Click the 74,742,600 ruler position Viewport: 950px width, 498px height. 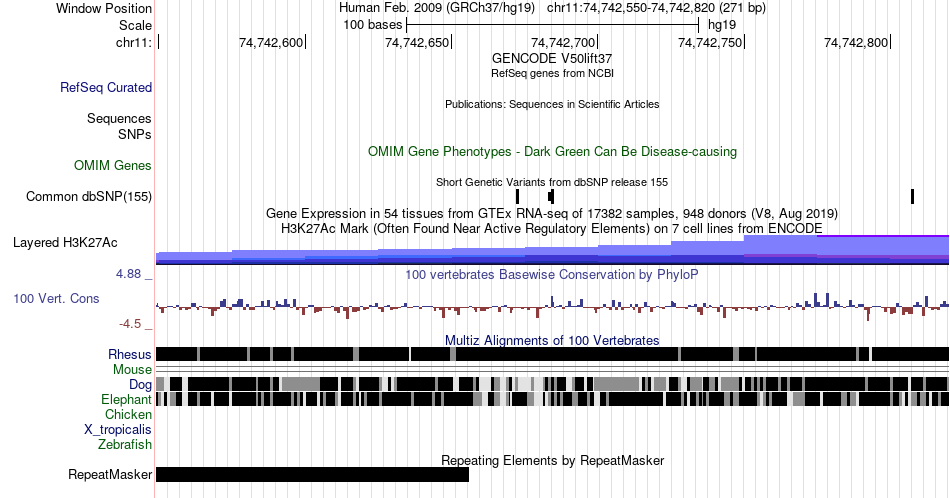point(271,42)
